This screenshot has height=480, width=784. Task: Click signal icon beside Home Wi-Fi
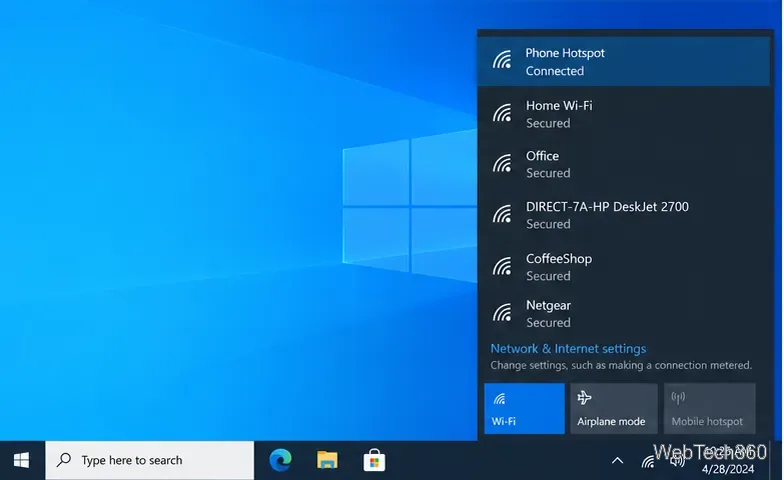pos(502,112)
